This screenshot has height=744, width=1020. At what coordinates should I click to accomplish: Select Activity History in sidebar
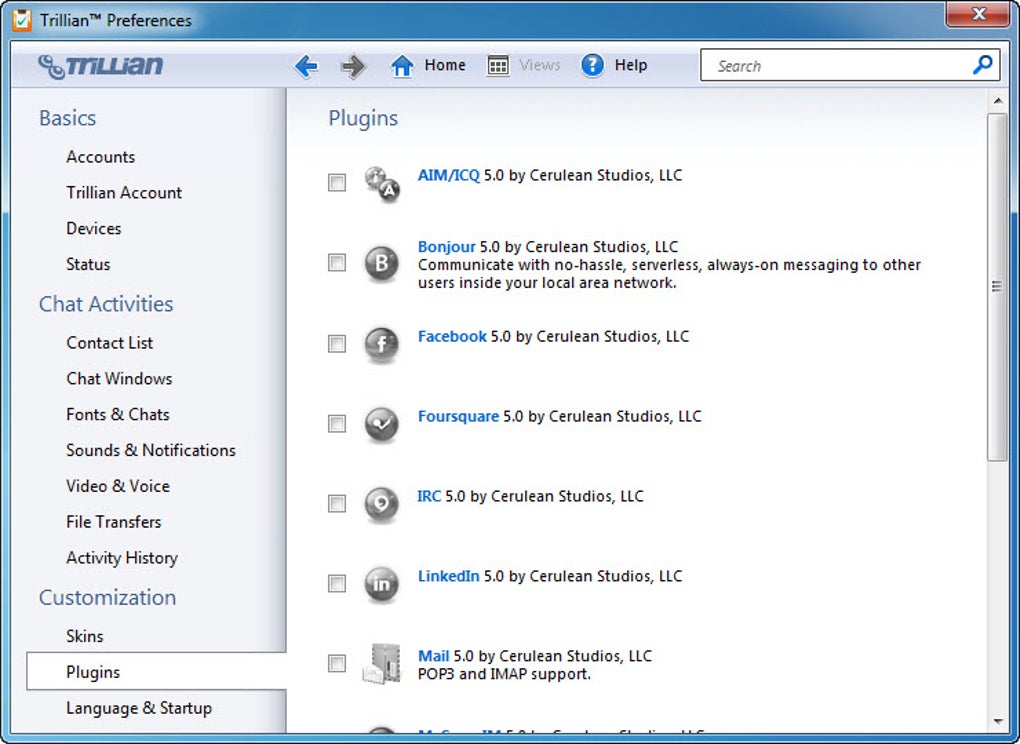coord(122,558)
